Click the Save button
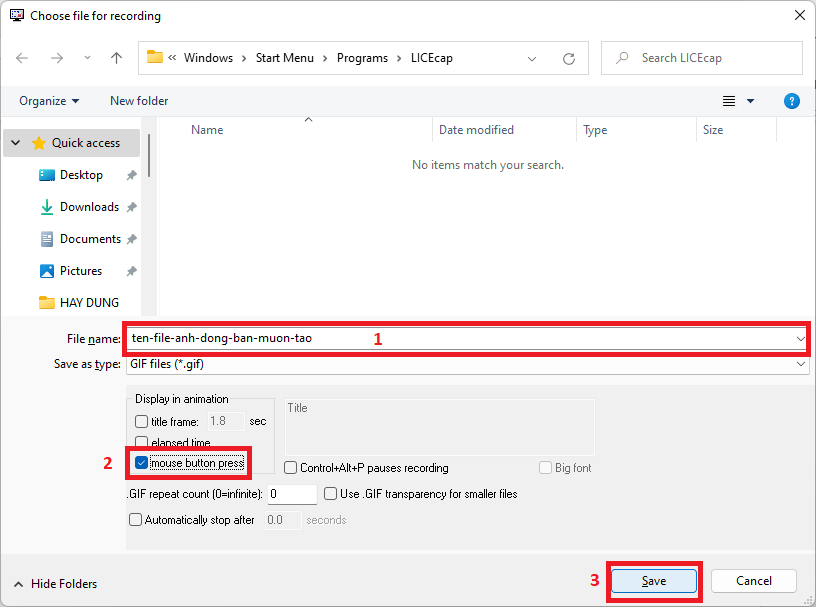This screenshot has height=607, width=816. (653, 581)
